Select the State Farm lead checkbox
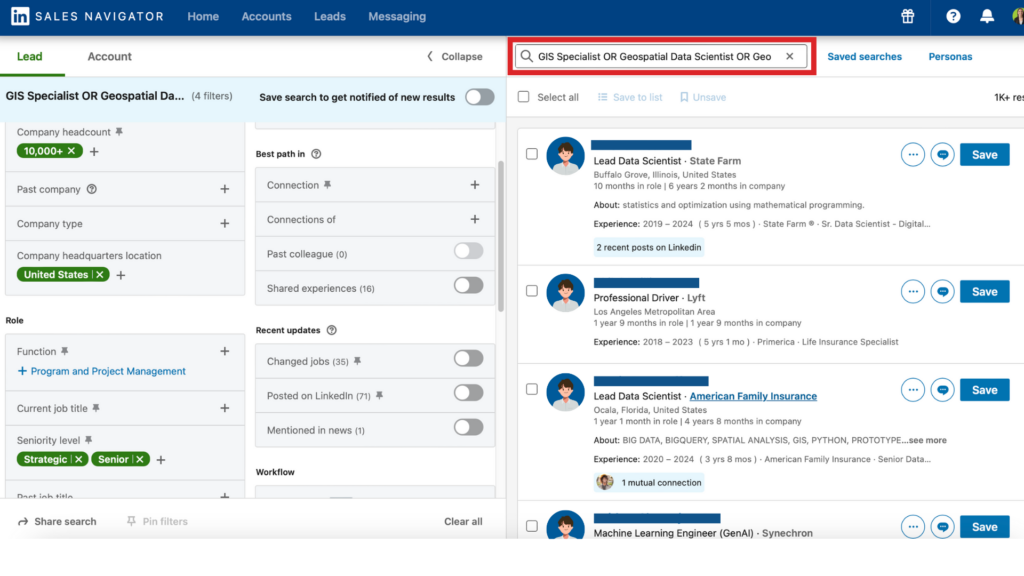Screen dimensions: 1024x576 tap(532, 154)
